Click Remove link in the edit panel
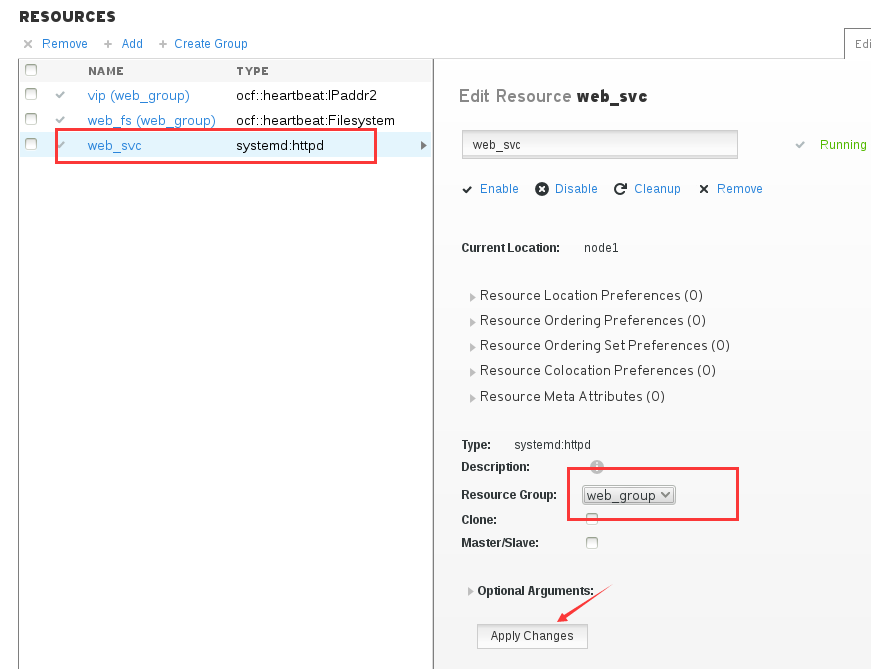Screen dimensions: 871x669 point(739,189)
